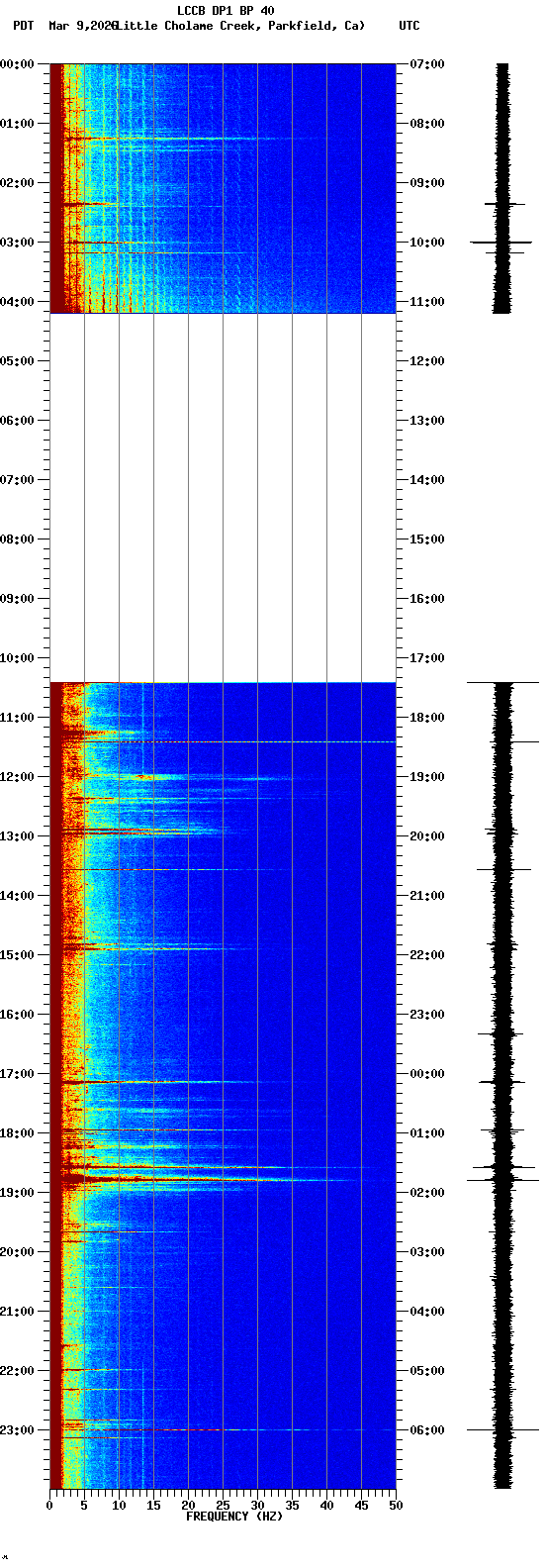Click the 23:00 label on the PDT axis
The height and width of the screenshot is (1568, 546).
click(x=16, y=1429)
